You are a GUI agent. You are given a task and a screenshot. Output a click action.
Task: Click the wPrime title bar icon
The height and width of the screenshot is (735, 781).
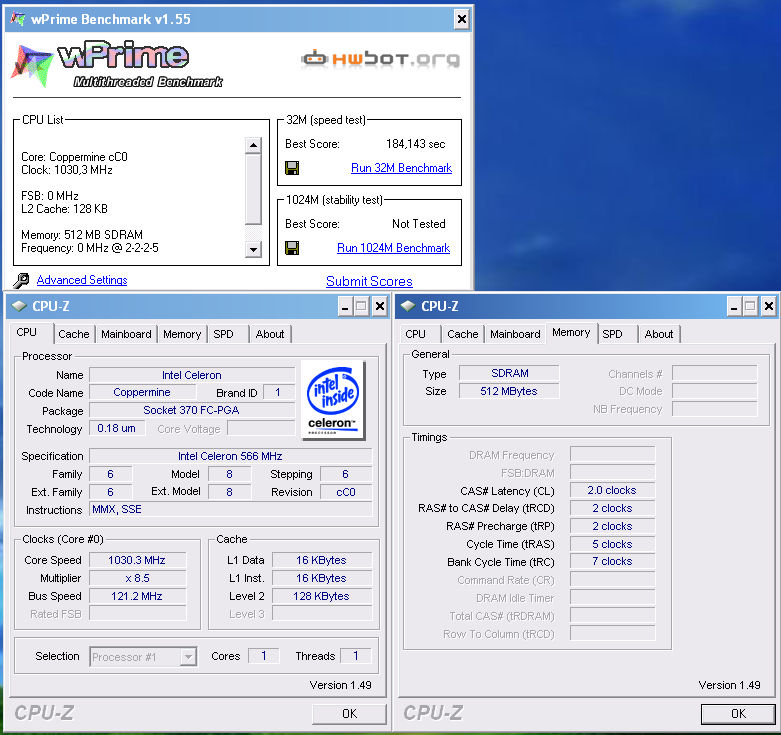pos(18,19)
